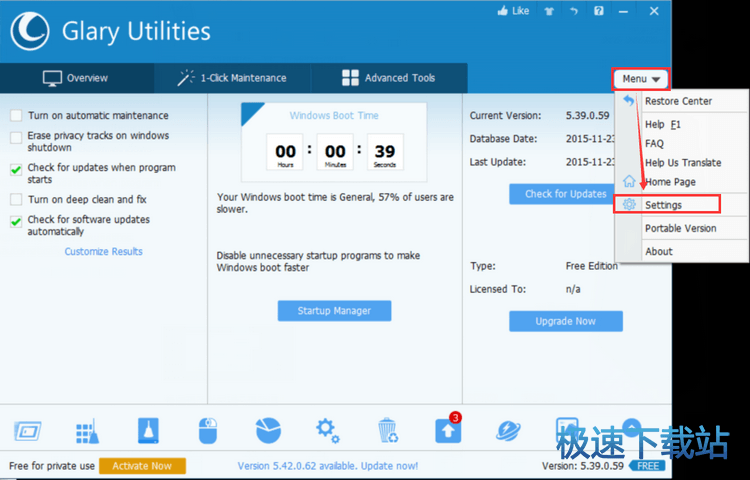The image size is (750, 480).
Task: Select Help Us Translate menu item
Action: point(682,163)
